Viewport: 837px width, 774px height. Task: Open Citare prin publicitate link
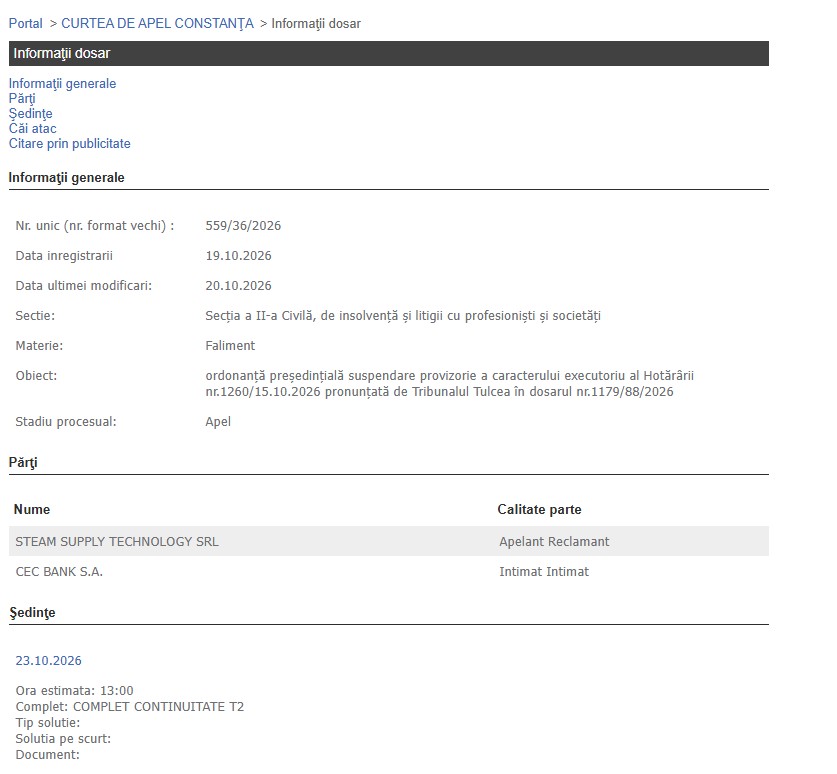[x=69, y=143]
